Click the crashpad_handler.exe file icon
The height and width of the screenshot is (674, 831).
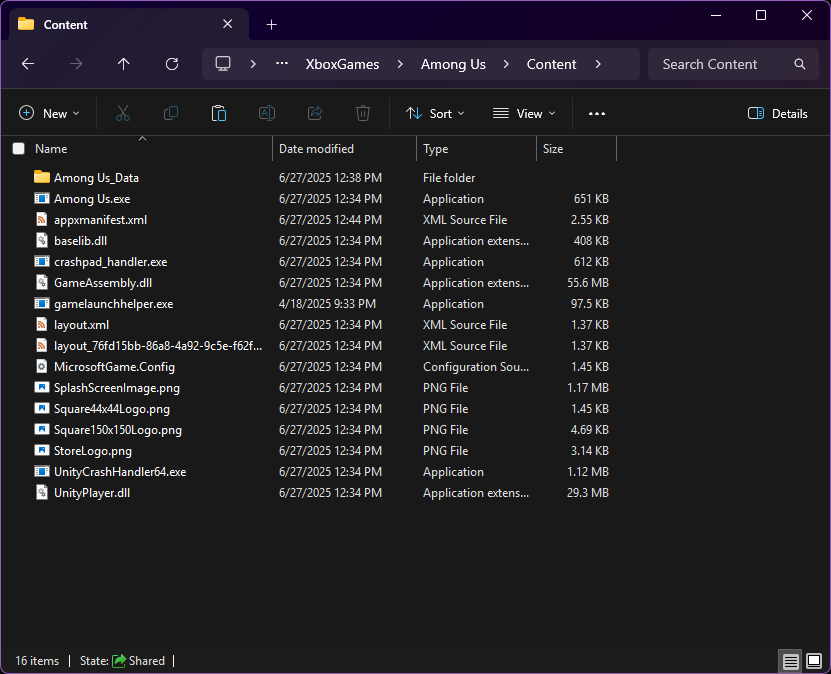tap(42, 262)
